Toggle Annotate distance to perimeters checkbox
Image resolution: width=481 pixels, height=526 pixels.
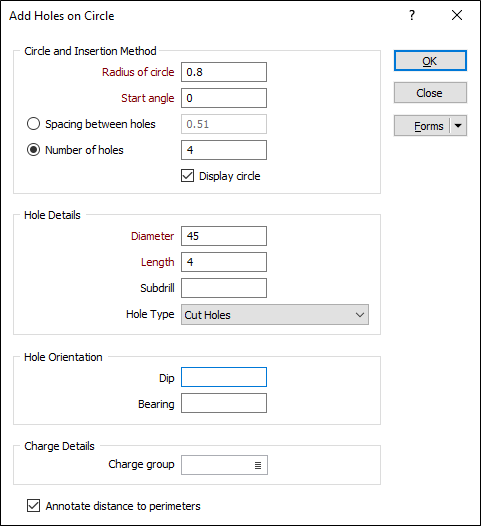33,506
